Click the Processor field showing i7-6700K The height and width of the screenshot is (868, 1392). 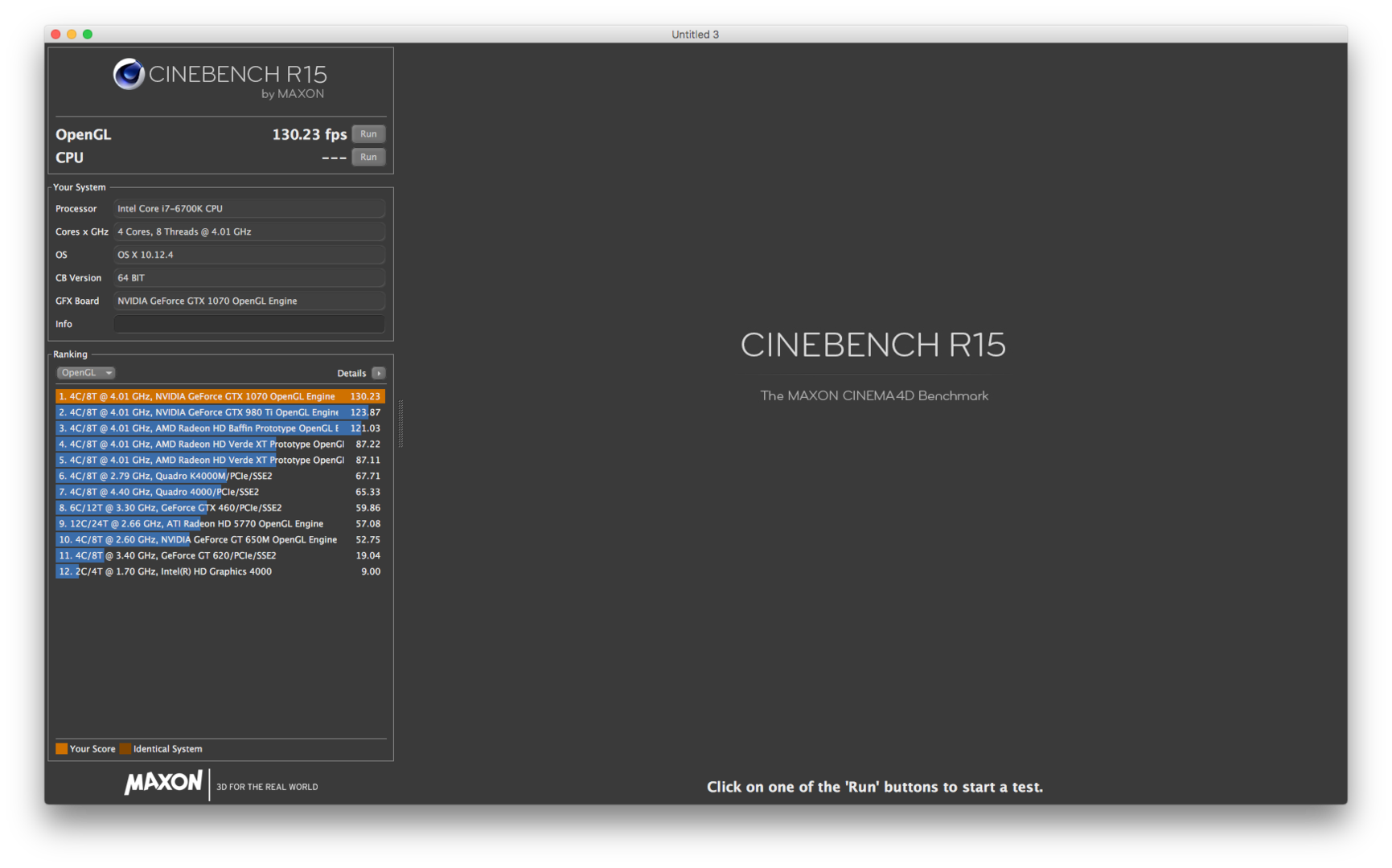point(248,209)
